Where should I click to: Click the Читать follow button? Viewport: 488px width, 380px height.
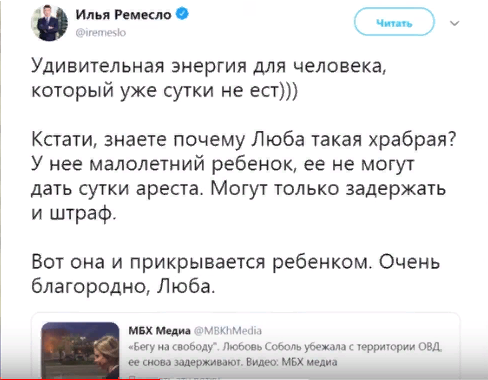(x=394, y=22)
